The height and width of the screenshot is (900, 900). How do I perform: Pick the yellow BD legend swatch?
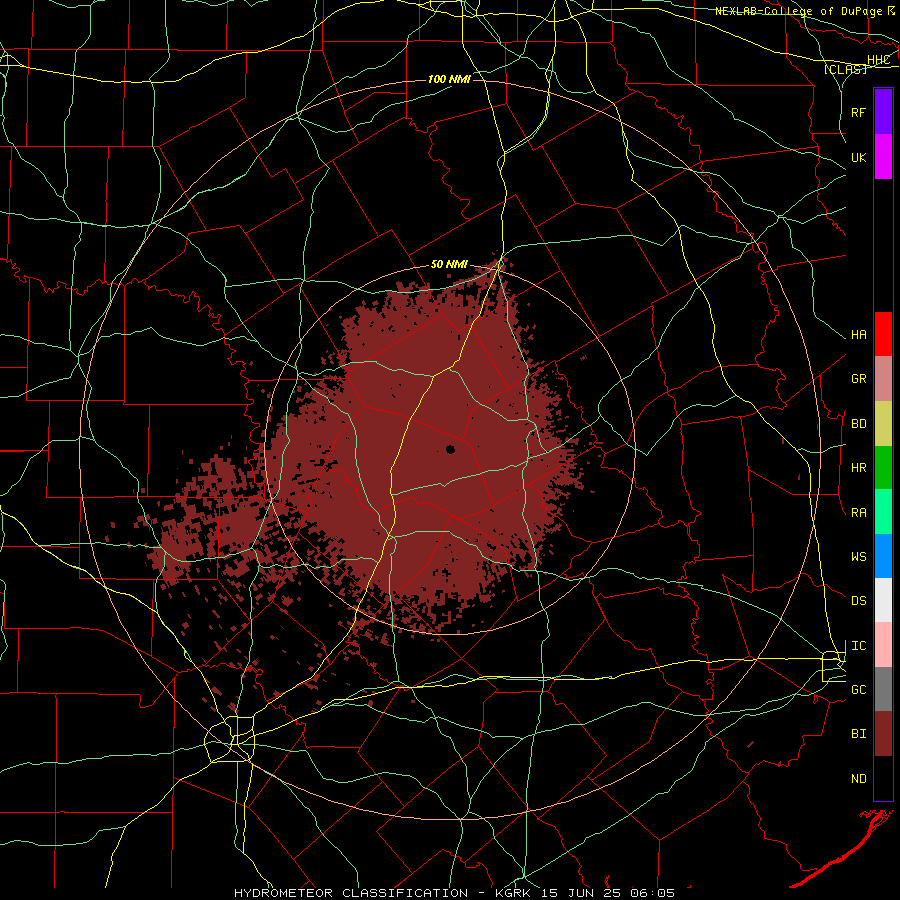tap(883, 424)
